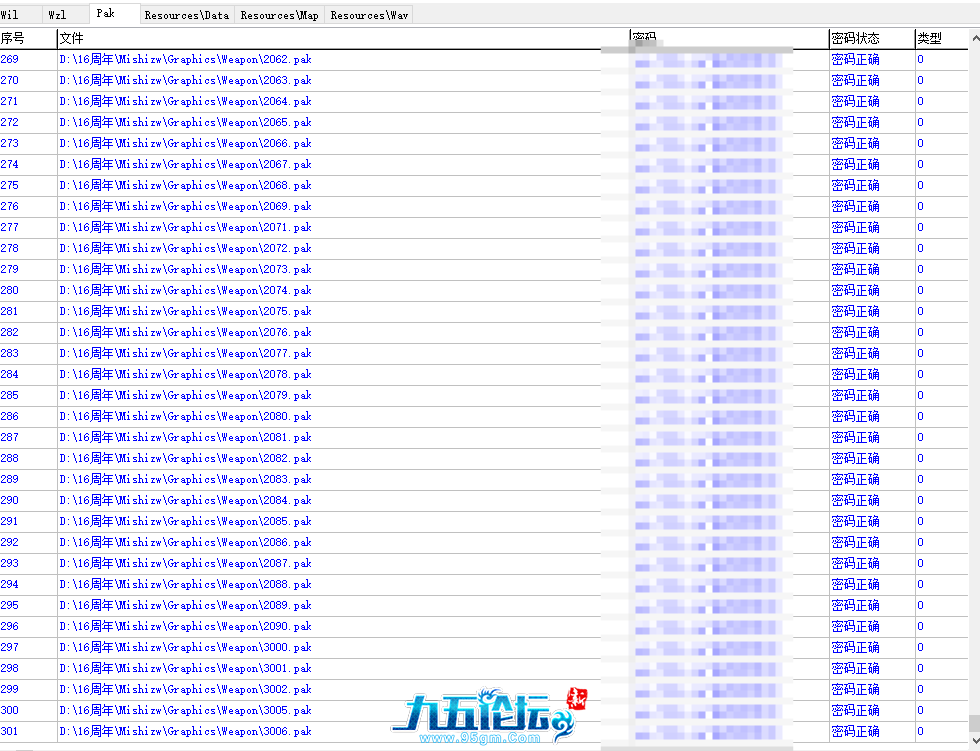
Task: Select file row Weapon\2072.pak
Action: click(x=484, y=249)
